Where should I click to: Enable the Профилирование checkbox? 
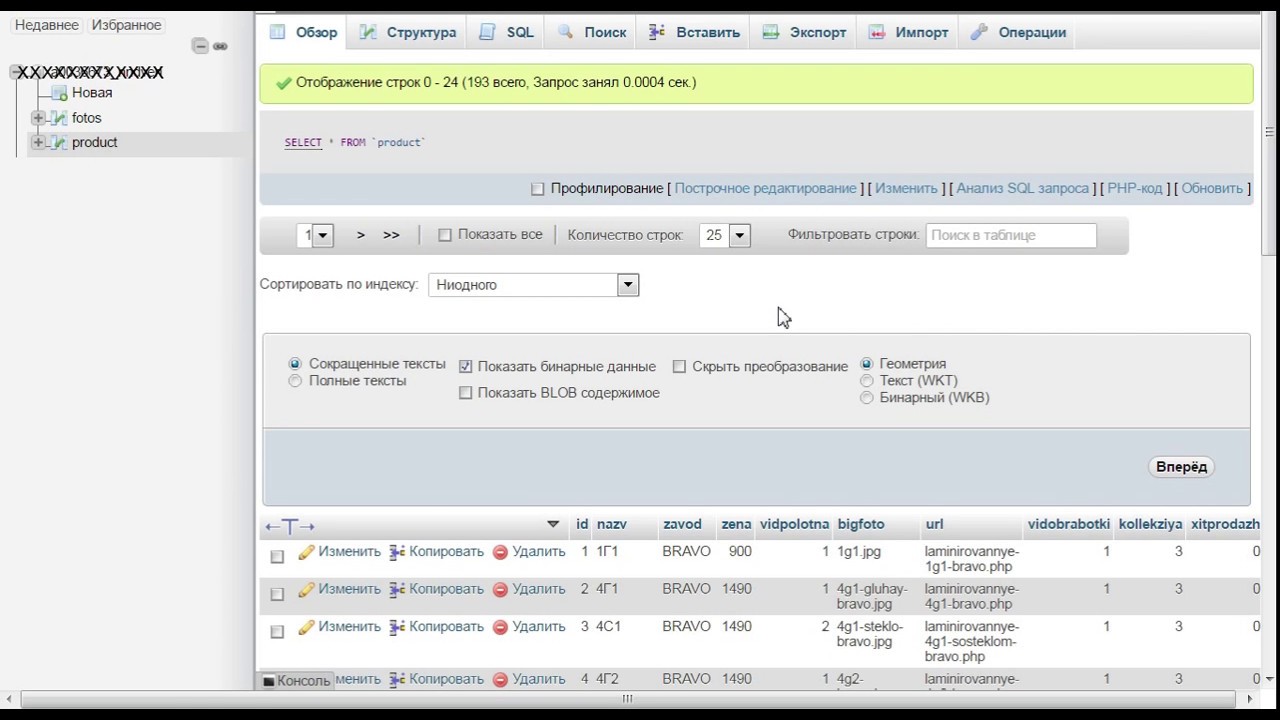click(538, 189)
